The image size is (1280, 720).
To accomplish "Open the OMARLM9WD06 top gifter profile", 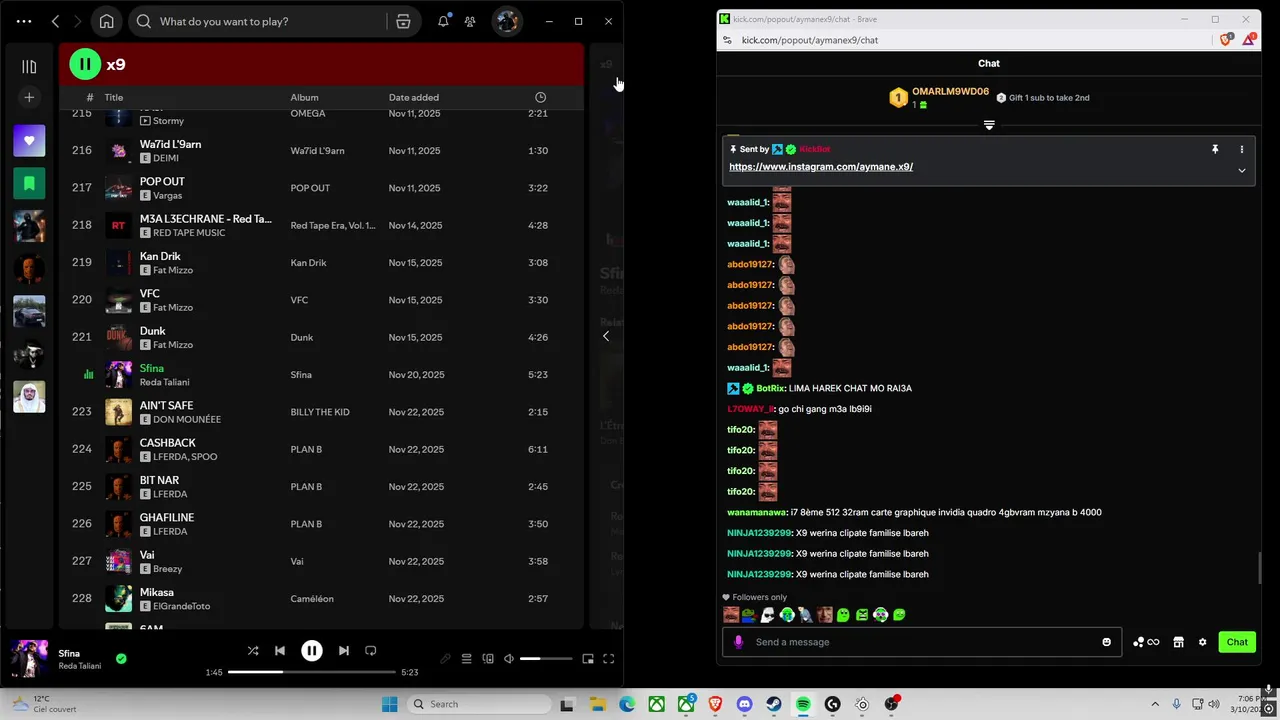I will [x=950, y=92].
